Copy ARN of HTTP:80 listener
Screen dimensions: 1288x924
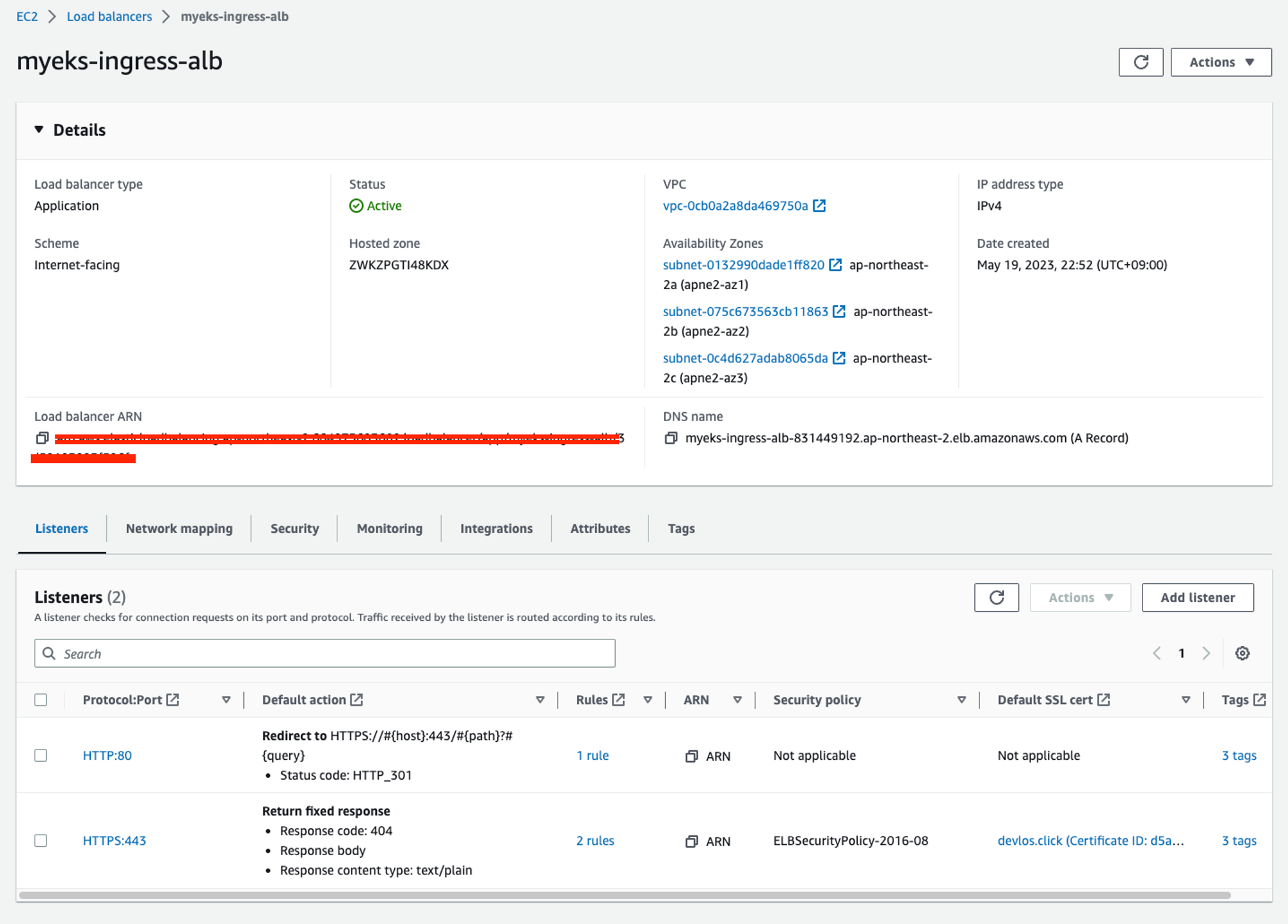(x=692, y=757)
